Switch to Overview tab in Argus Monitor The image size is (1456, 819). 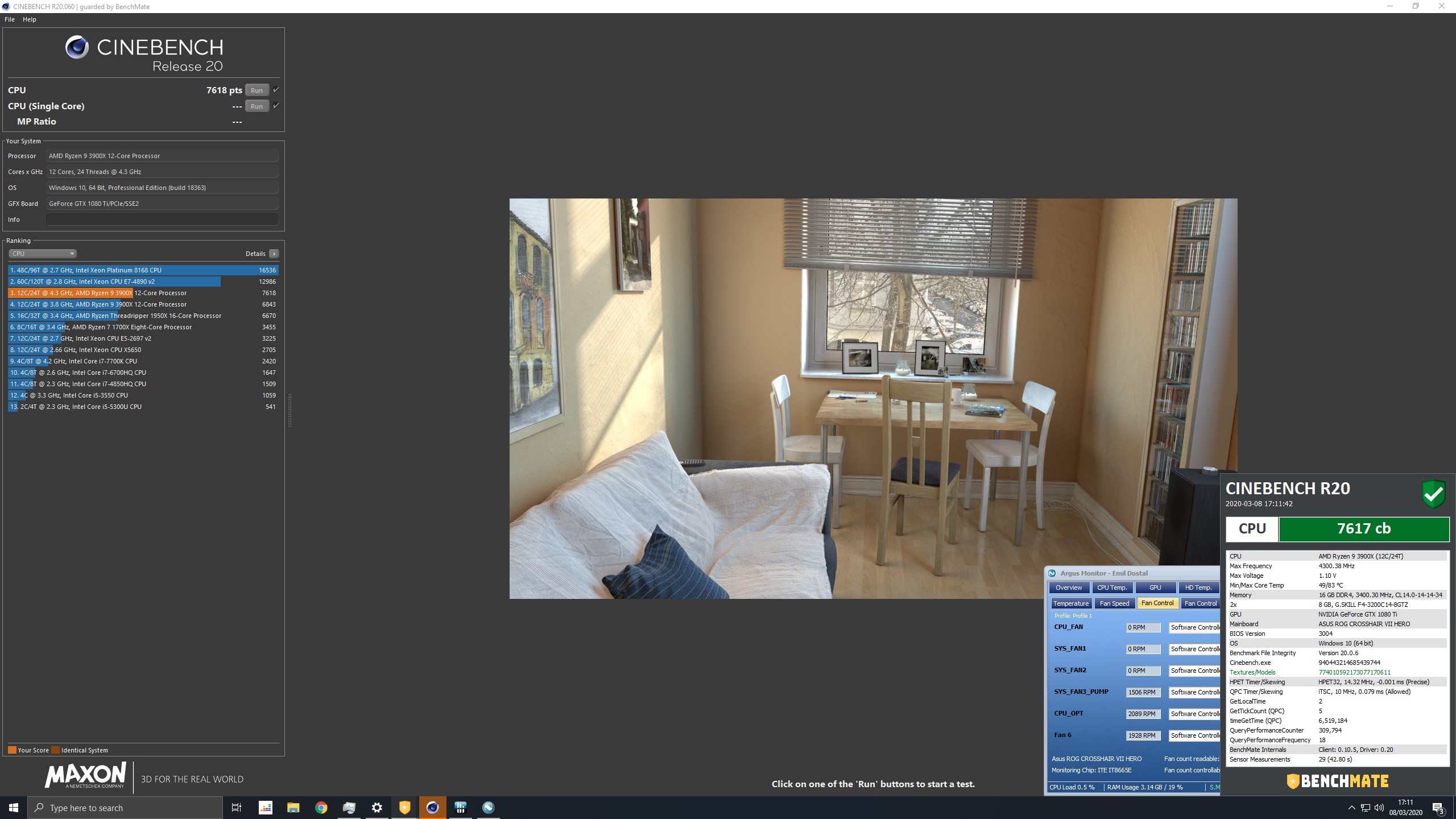click(1069, 588)
